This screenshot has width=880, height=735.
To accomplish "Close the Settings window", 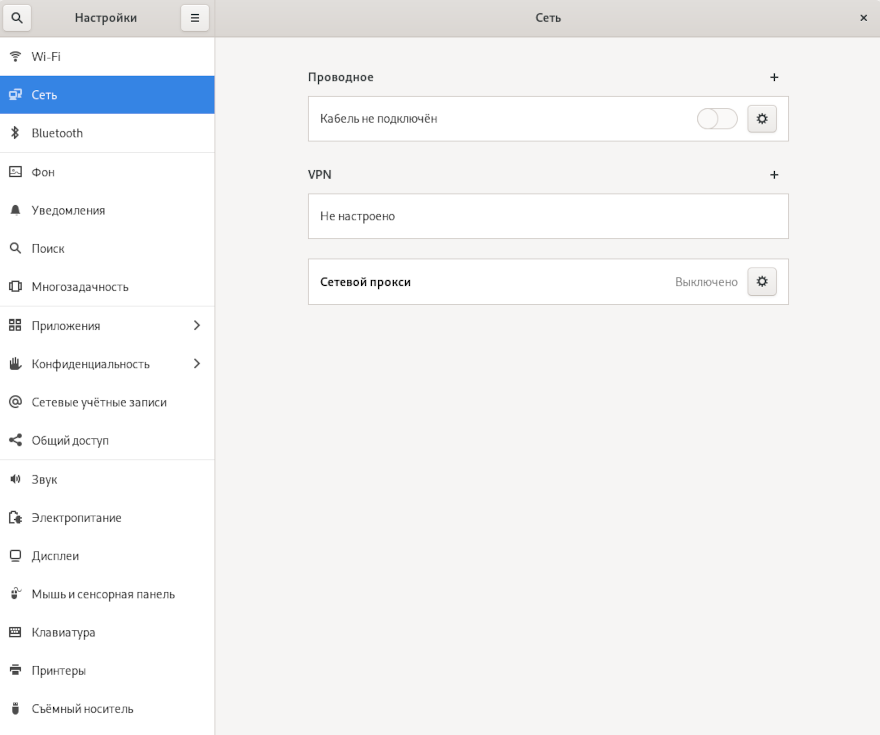I will point(863,18).
